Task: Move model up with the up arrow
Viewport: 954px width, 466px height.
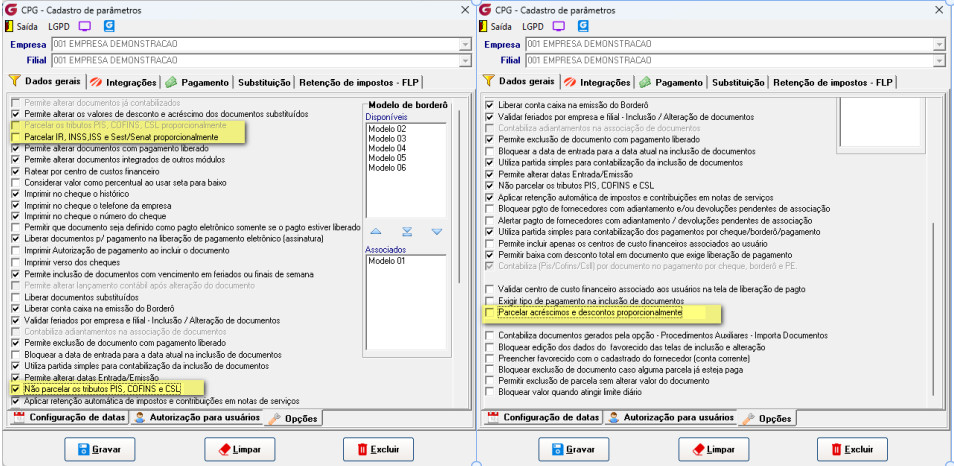Action: (375, 231)
